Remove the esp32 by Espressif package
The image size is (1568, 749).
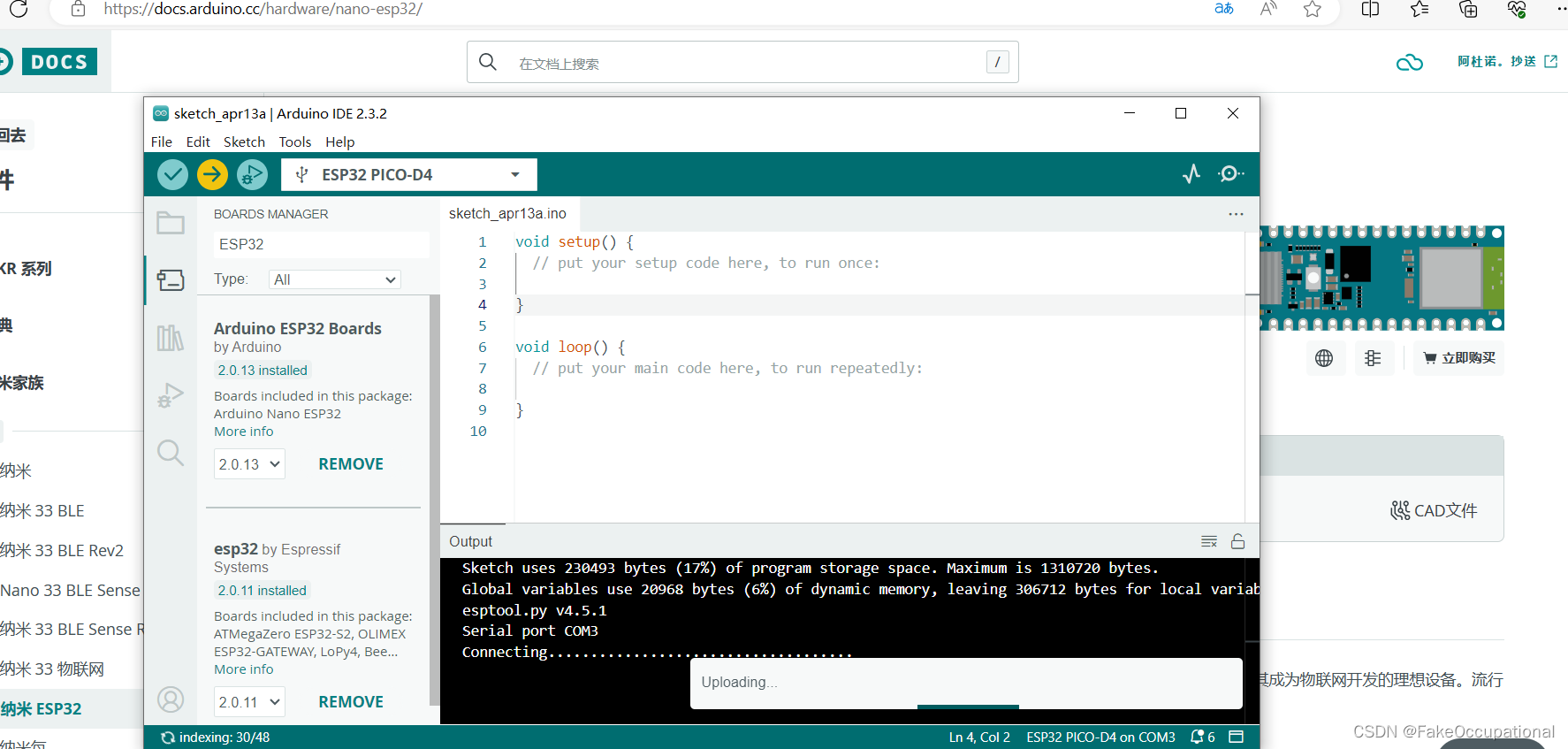[351, 702]
